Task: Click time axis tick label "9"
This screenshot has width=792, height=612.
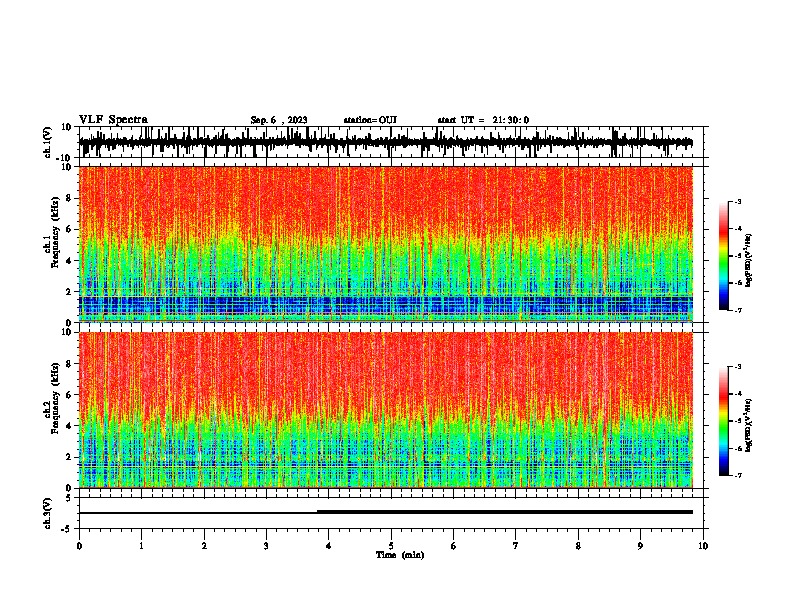Action: 640,546
